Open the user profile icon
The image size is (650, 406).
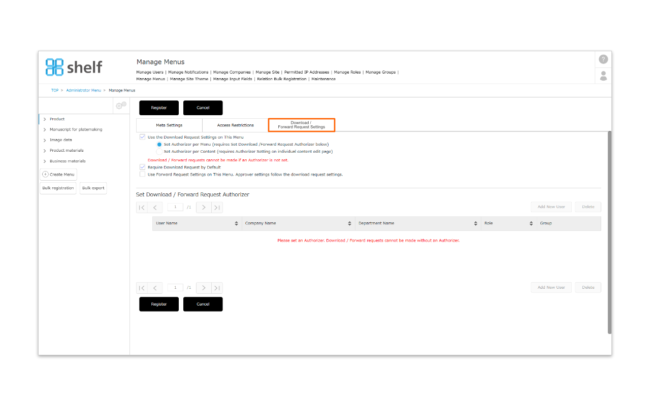pos(603,76)
